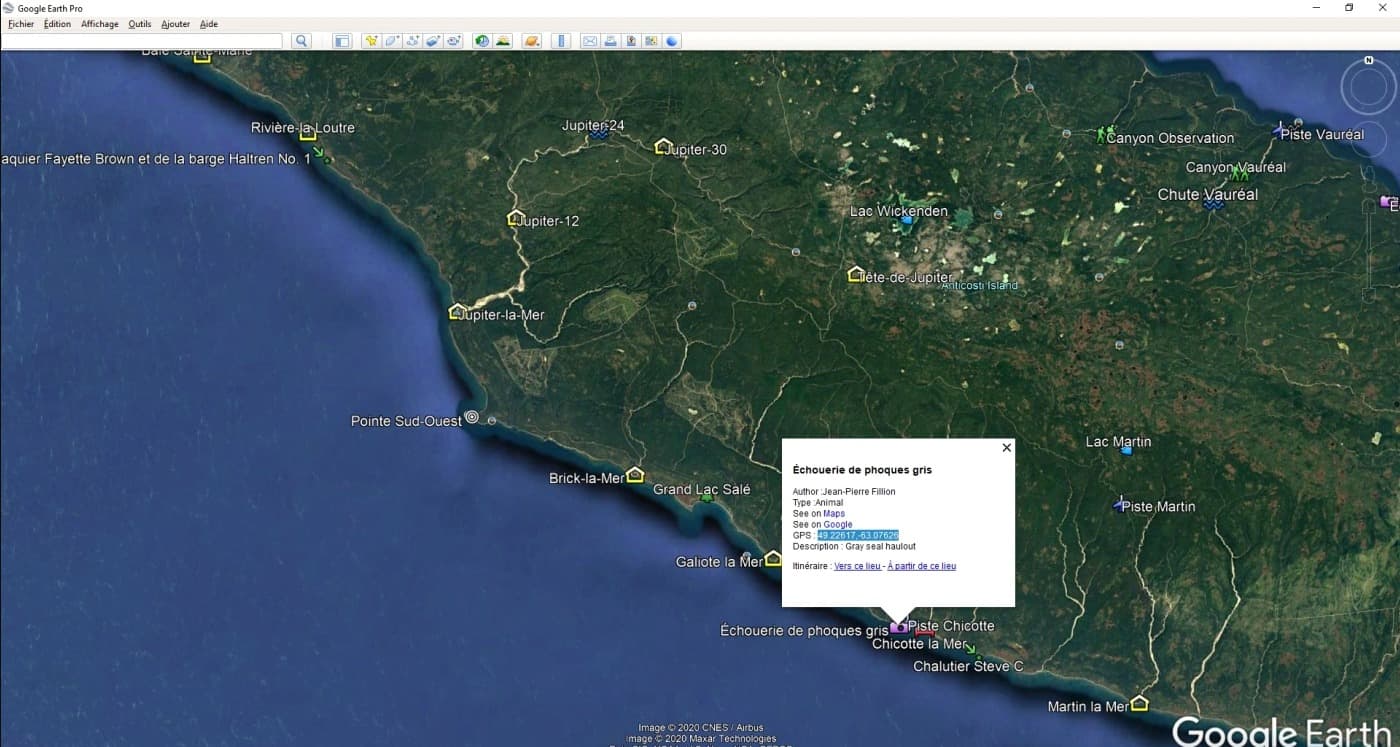The width and height of the screenshot is (1400, 747).
Task: Add a new placemark with the pushpin tool
Action: (x=372, y=41)
